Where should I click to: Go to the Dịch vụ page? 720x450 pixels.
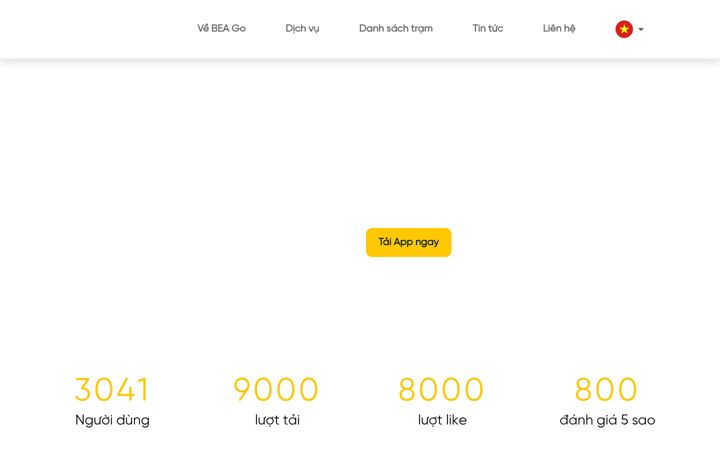click(302, 28)
